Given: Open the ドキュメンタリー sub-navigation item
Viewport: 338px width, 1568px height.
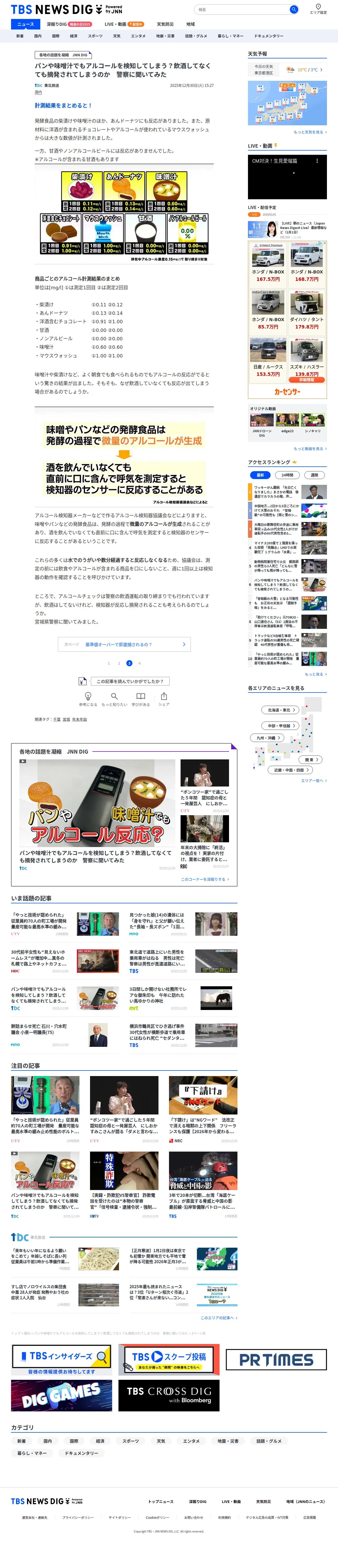Looking at the screenshot, I should pos(269,36).
